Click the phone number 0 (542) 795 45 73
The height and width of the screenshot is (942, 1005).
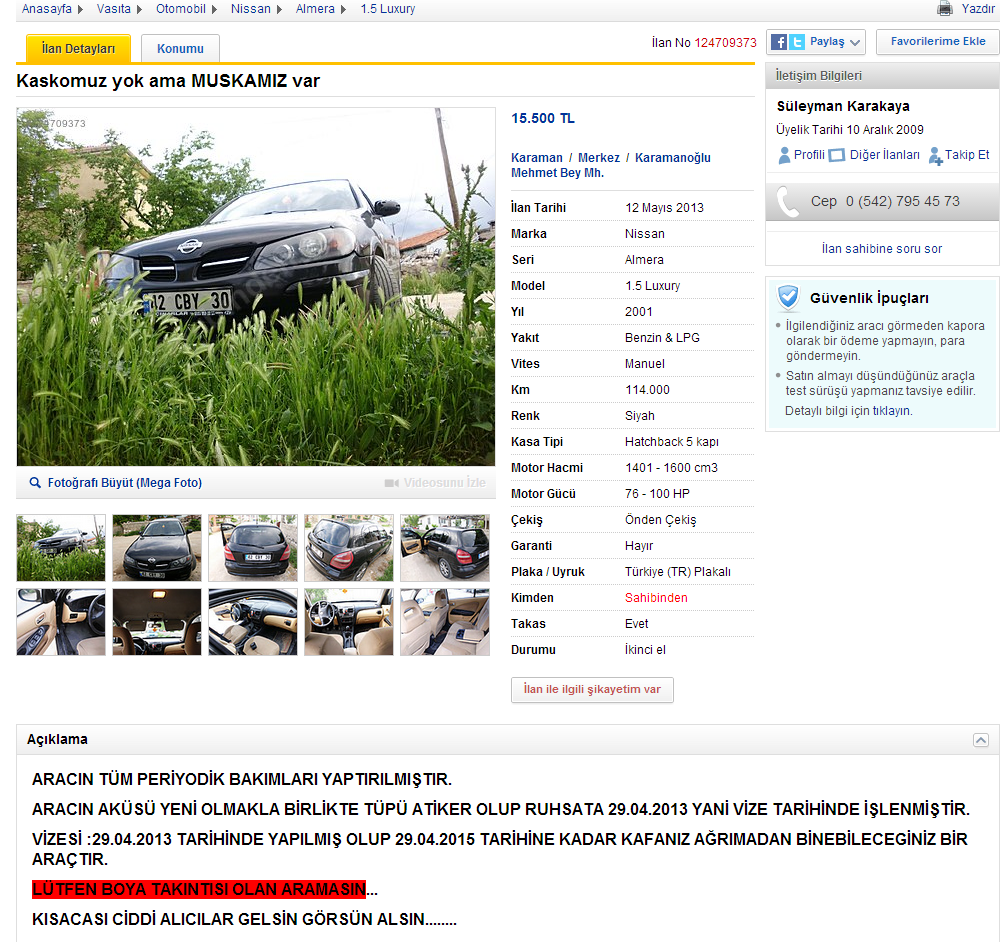tap(902, 201)
